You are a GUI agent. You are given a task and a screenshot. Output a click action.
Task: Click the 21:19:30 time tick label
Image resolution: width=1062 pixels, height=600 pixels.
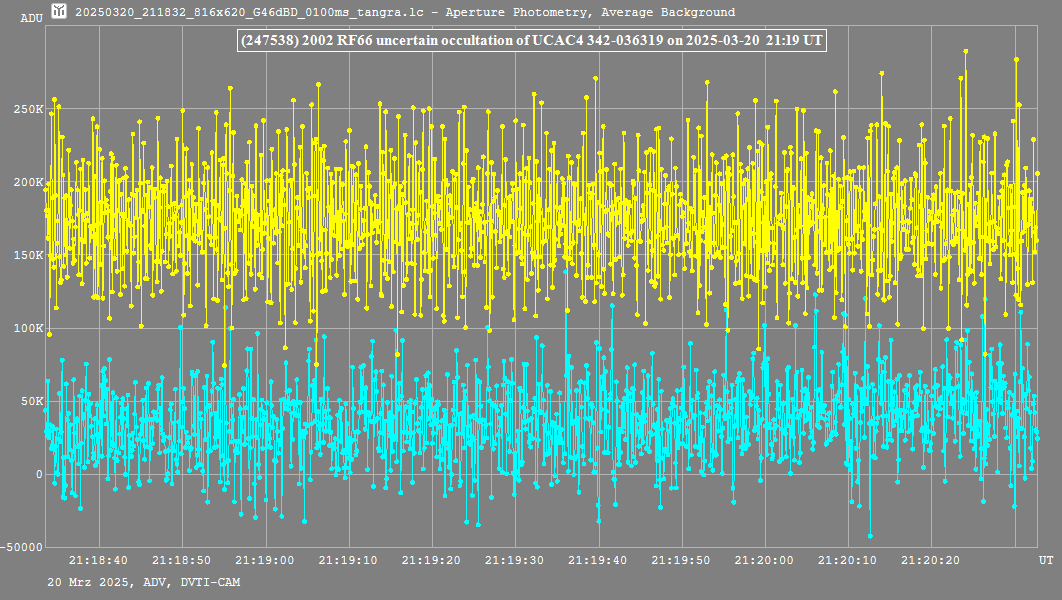click(515, 560)
